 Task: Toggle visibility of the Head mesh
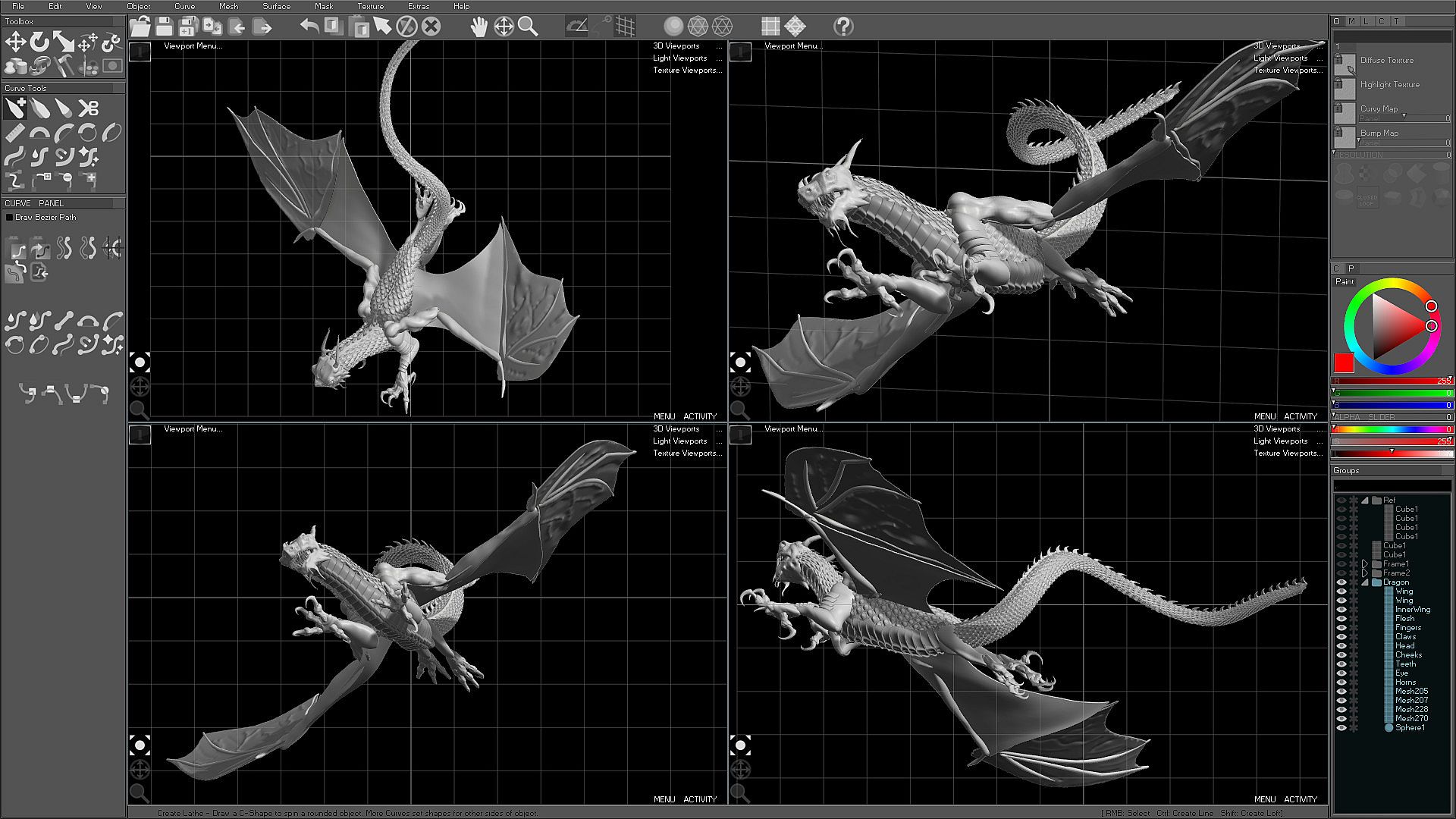(1341, 646)
